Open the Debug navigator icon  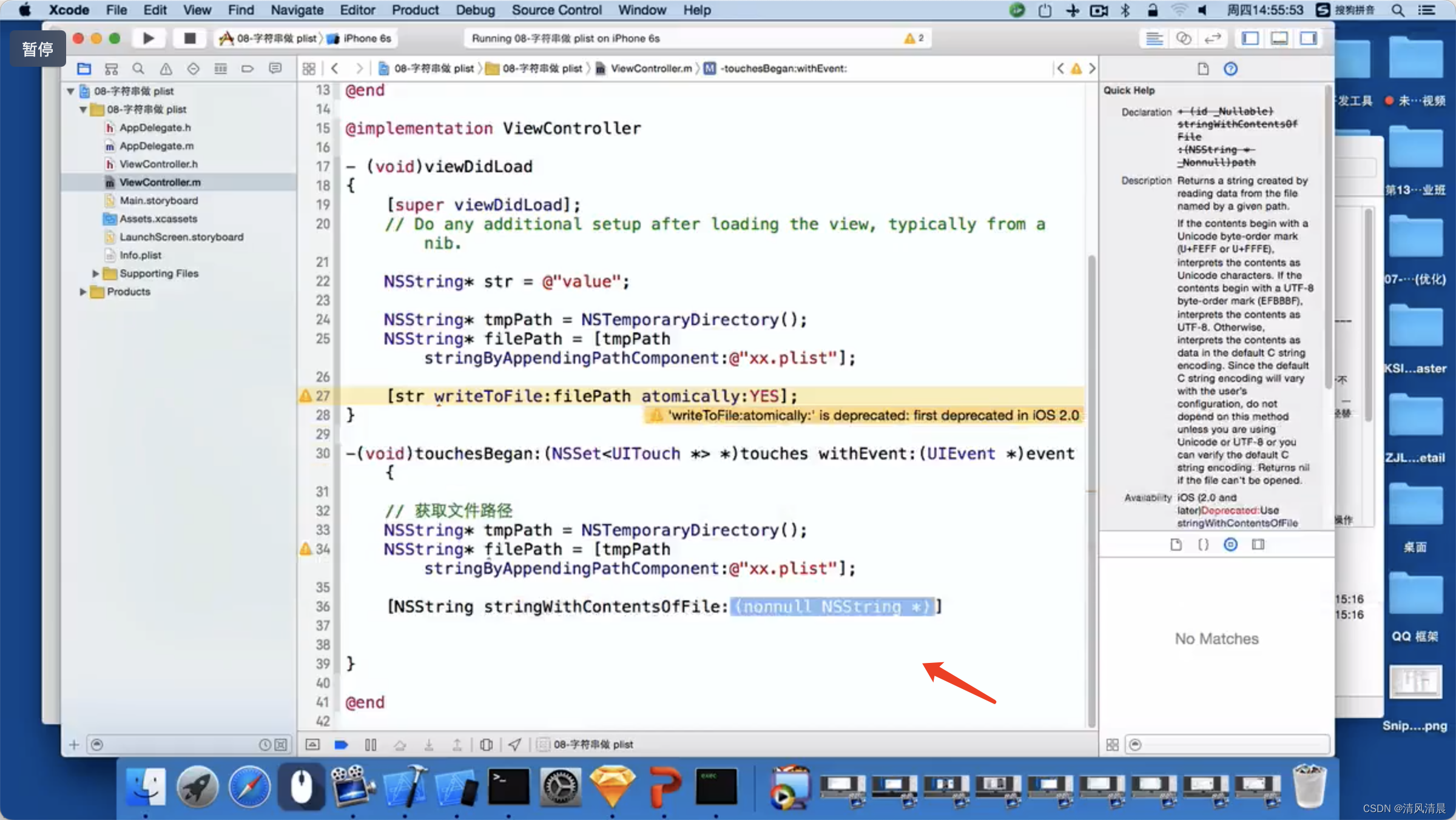coord(220,69)
